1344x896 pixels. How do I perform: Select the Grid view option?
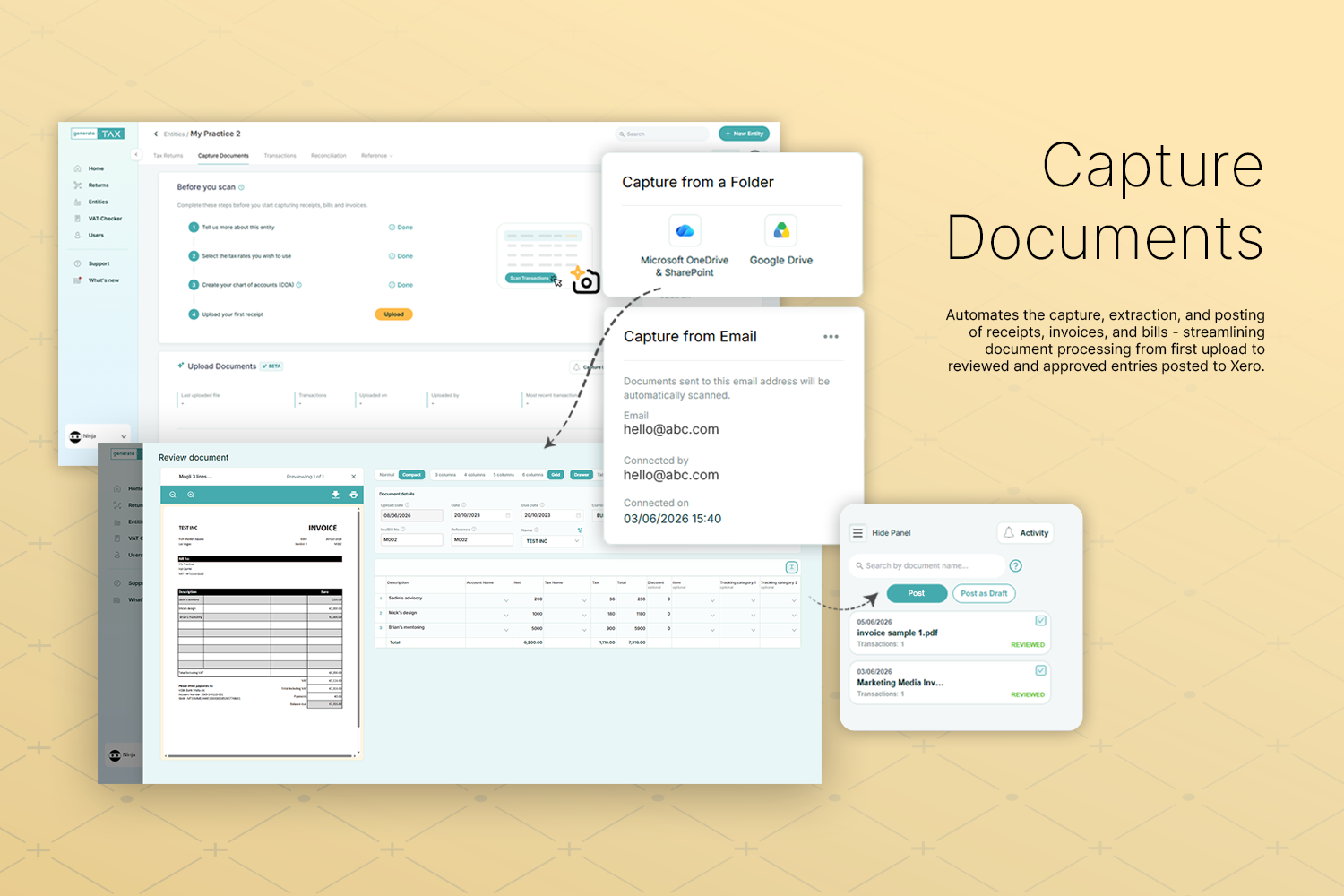(556, 475)
